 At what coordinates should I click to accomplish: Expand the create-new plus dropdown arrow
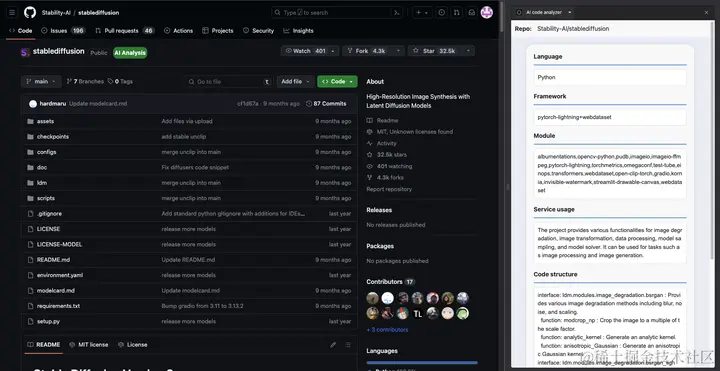pyautogui.click(x=427, y=12)
